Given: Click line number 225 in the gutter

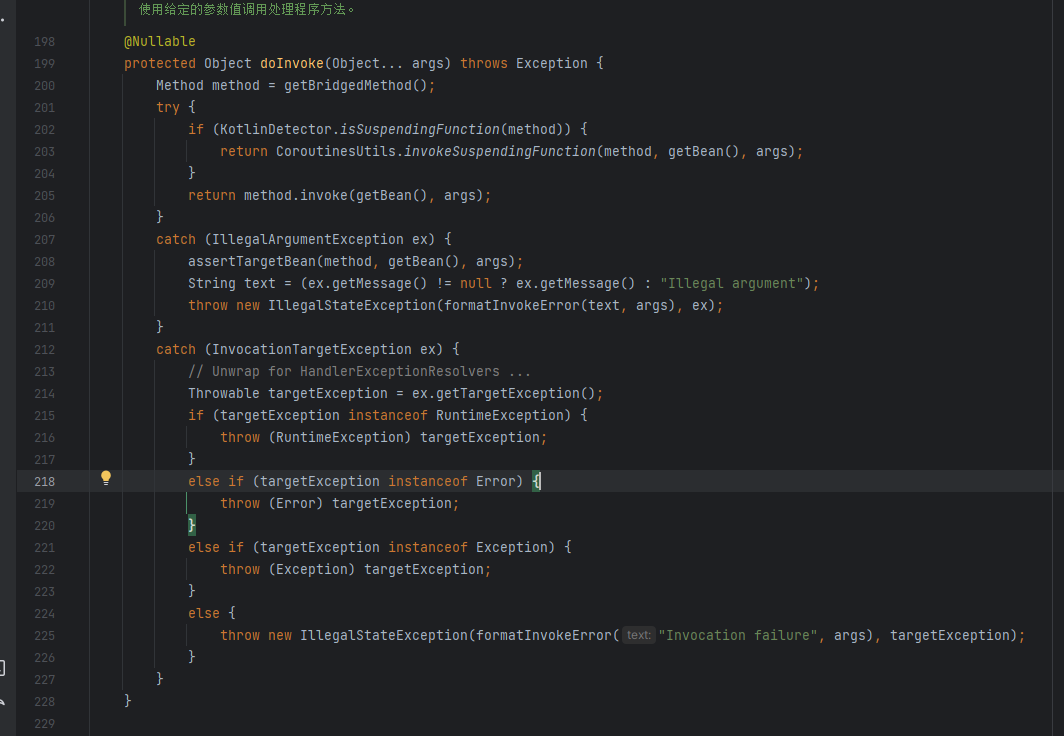Looking at the screenshot, I should [x=45, y=636].
